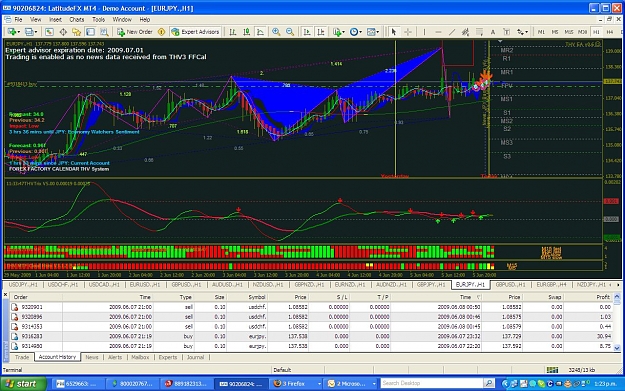This screenshot has height=391, width=625.
Task: Toggle chart Auto Scroll
Action: 307,32
